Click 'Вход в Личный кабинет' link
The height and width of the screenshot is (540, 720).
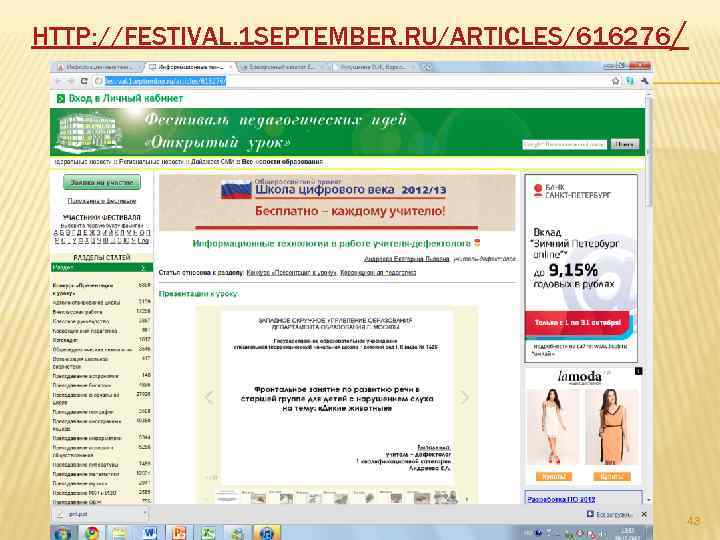(x=125, y=99)
